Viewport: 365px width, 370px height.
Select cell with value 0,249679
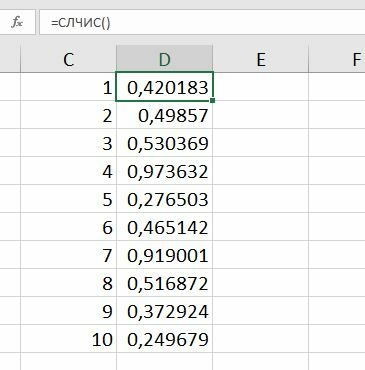[x=165, y=338]
